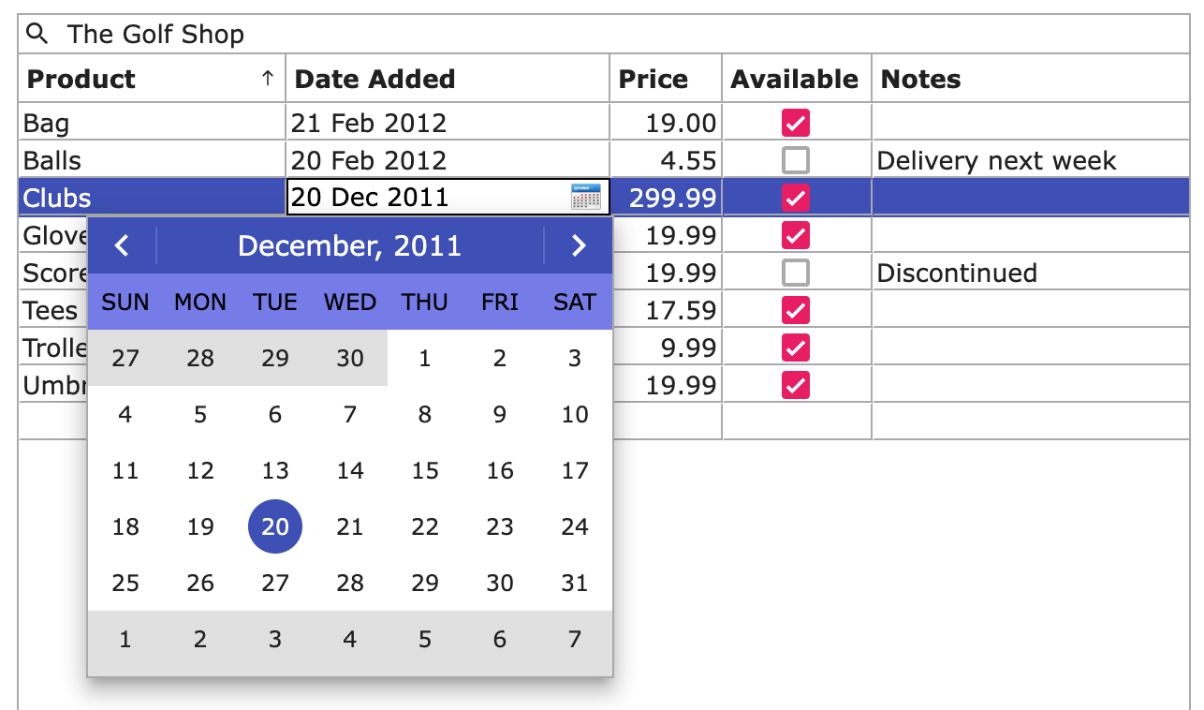Check Available for the Discontinued item
1204x710 pixels.
pyautogui.click(x=795, y=272)
